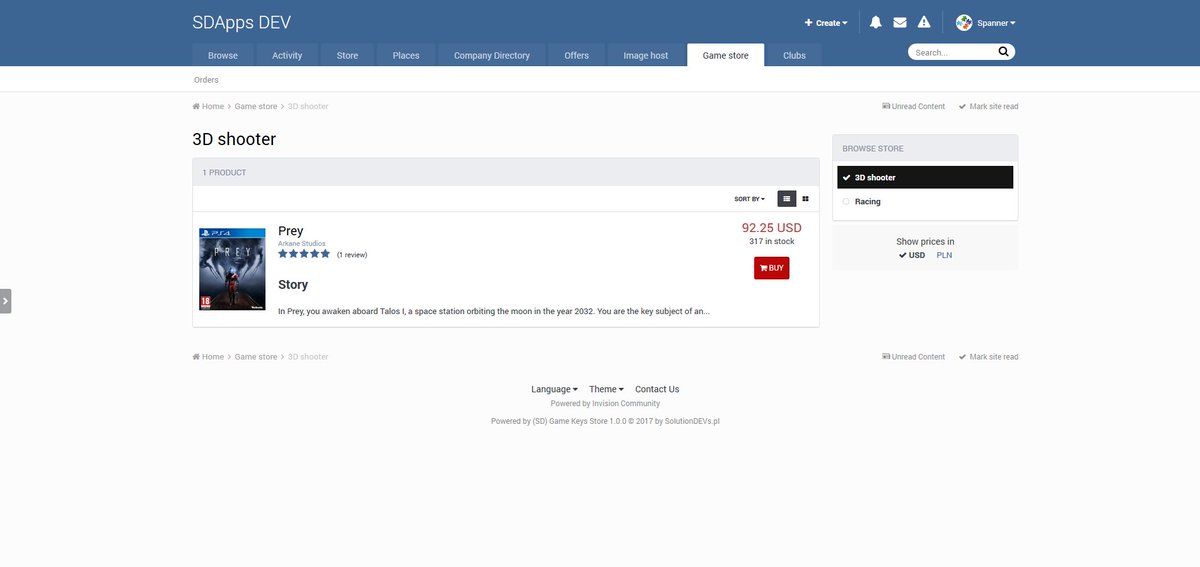Click the Prey cover thumbnail
1200x567 pixels.
click(x=232, y=268)
